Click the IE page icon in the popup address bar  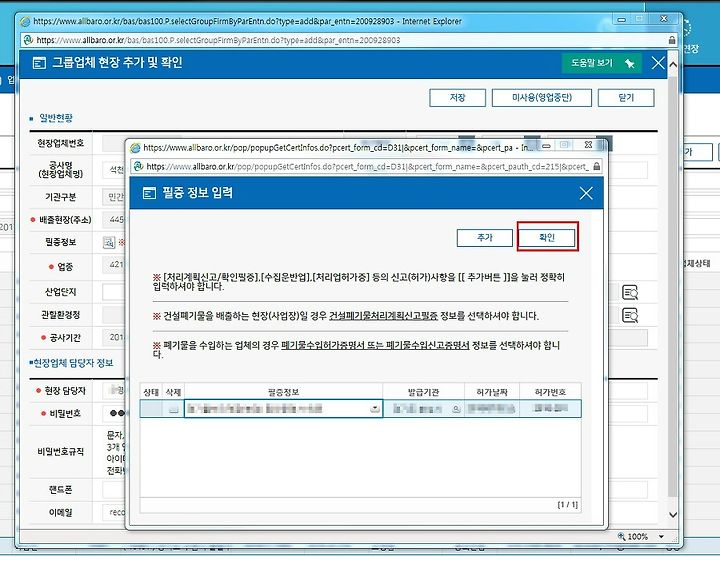[138, 166]
